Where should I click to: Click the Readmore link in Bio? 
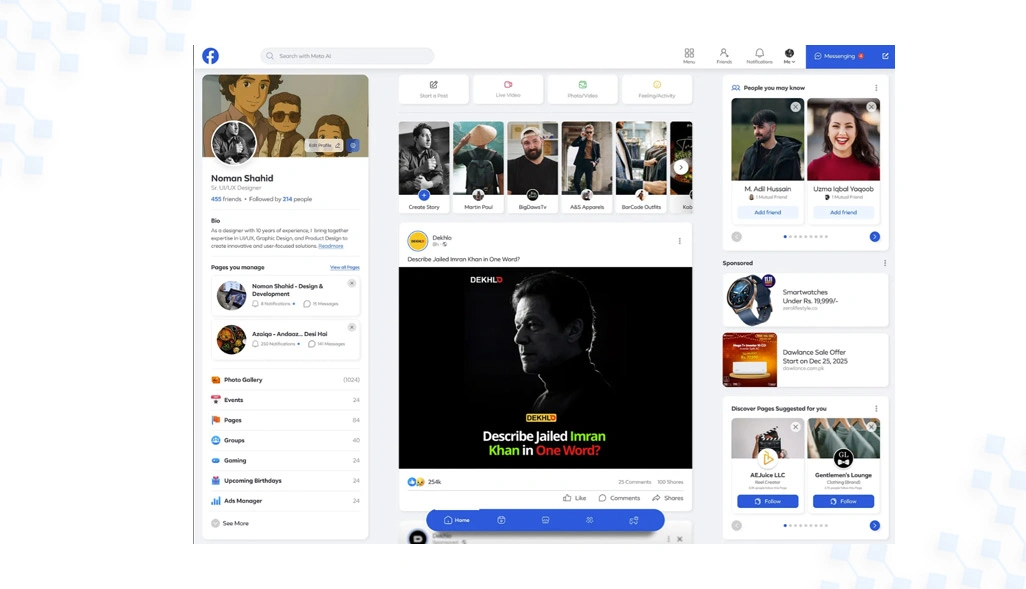(330, 246)
